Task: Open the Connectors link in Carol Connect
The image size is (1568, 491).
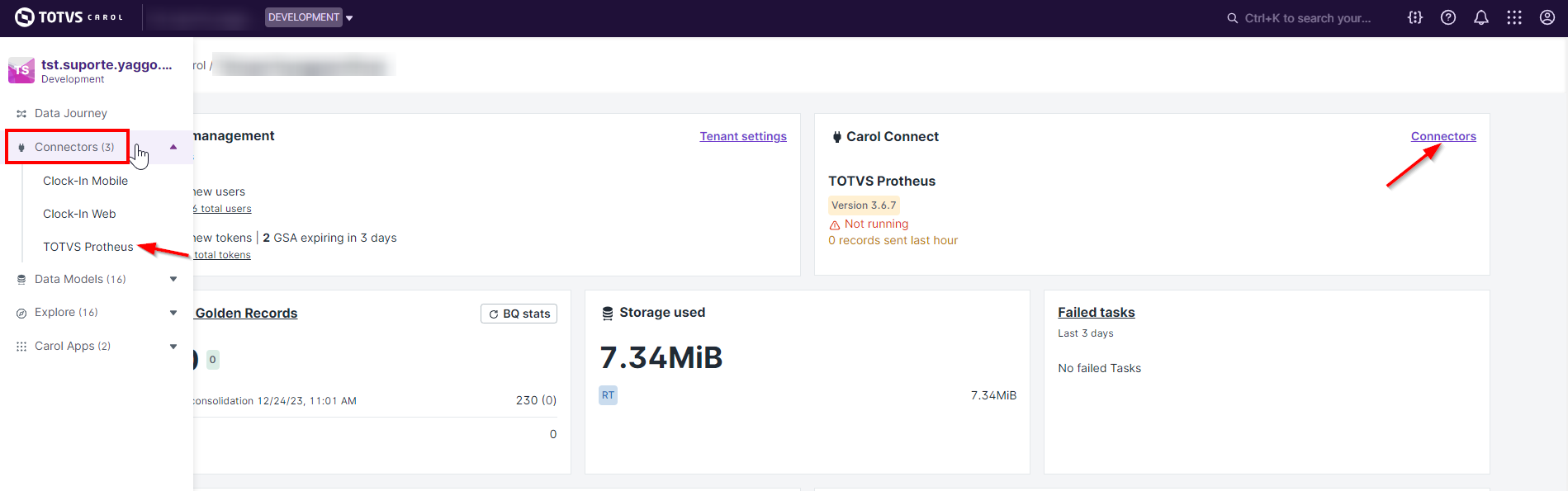Action: tap(1442, 136)
